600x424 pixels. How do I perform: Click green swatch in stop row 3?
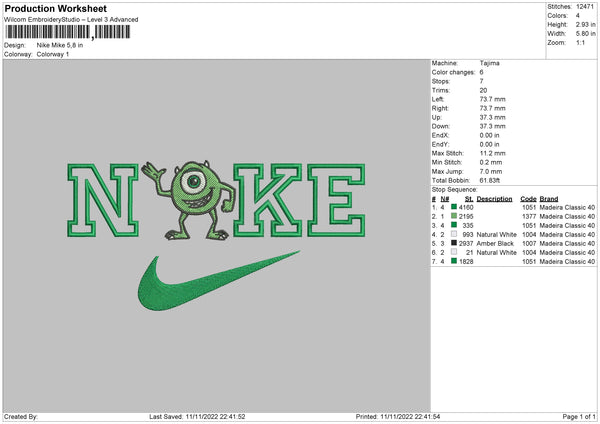[x=454, y=225]
